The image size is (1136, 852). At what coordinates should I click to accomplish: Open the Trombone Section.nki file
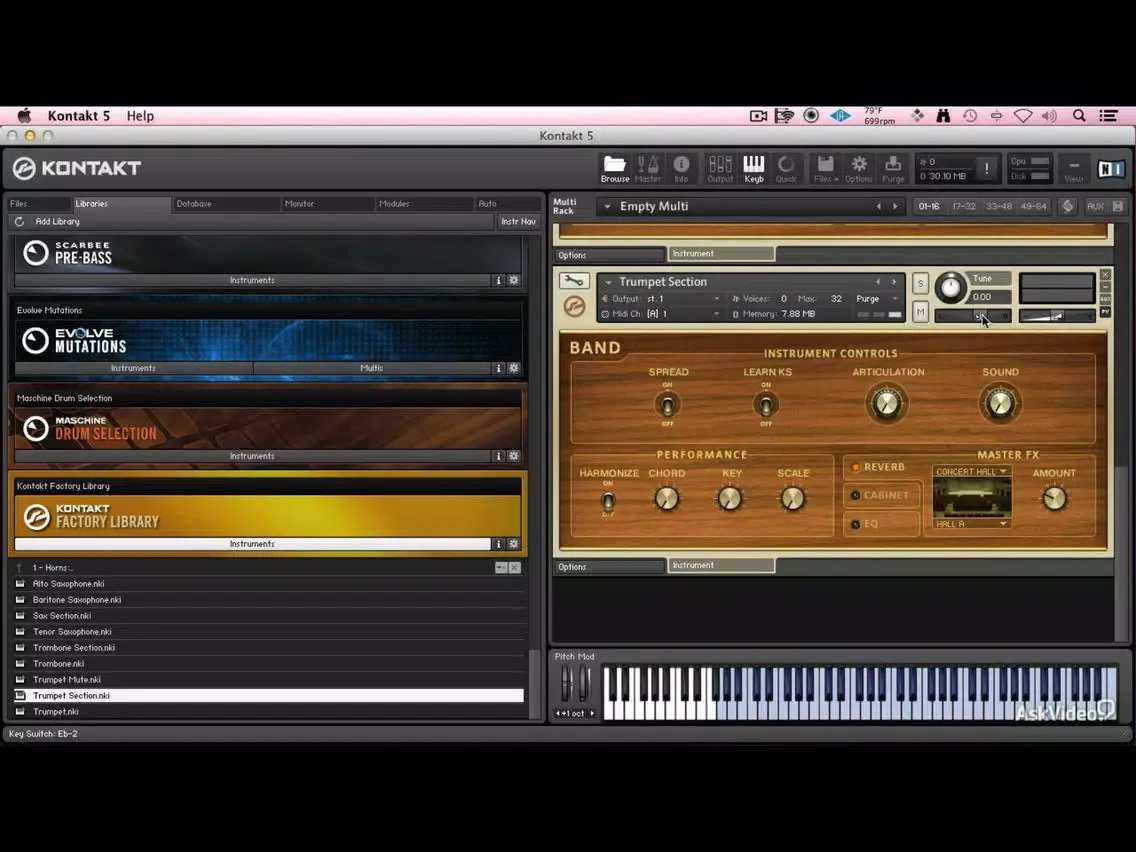pyautogui.click(x=268, y=648)
